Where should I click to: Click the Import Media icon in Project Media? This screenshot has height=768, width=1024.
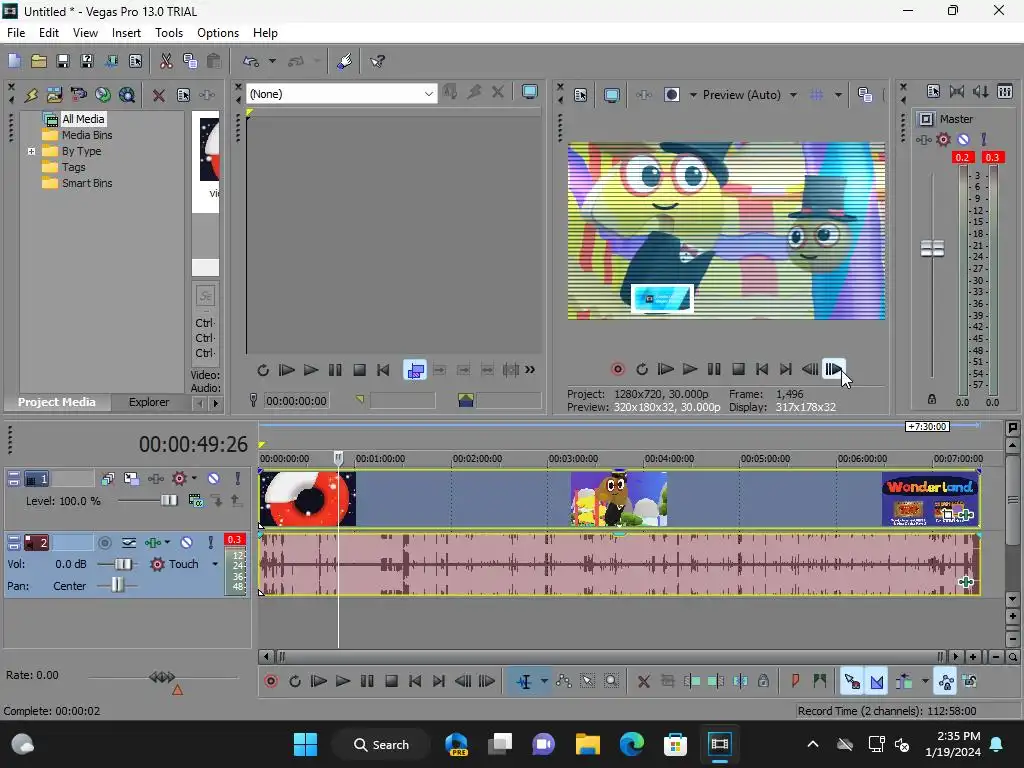pos(54,95)
